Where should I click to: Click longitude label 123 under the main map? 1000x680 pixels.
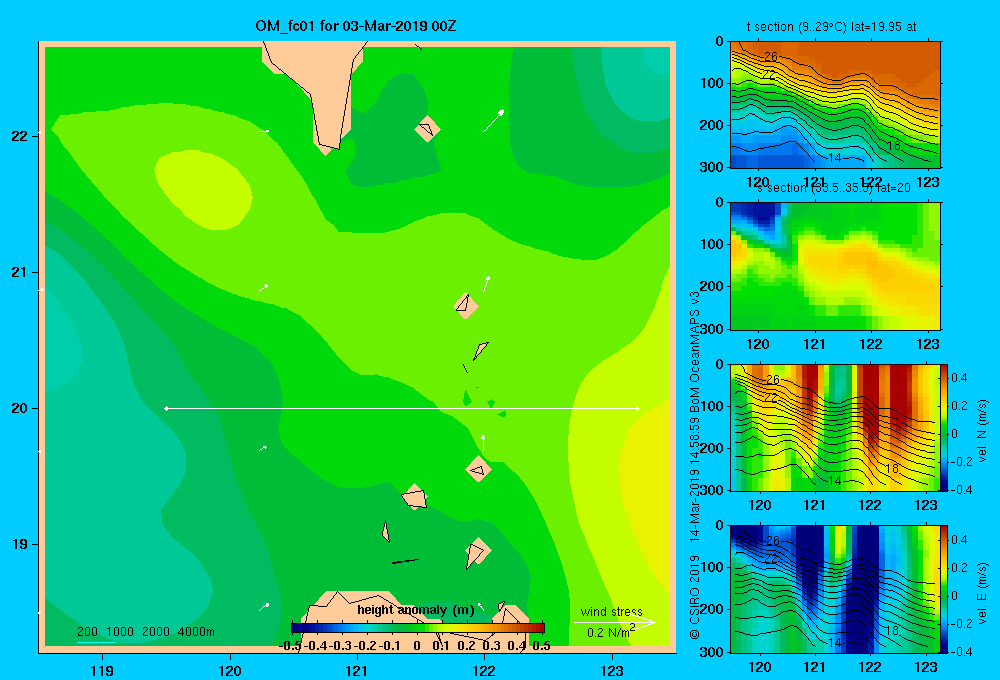pos(612,670)
